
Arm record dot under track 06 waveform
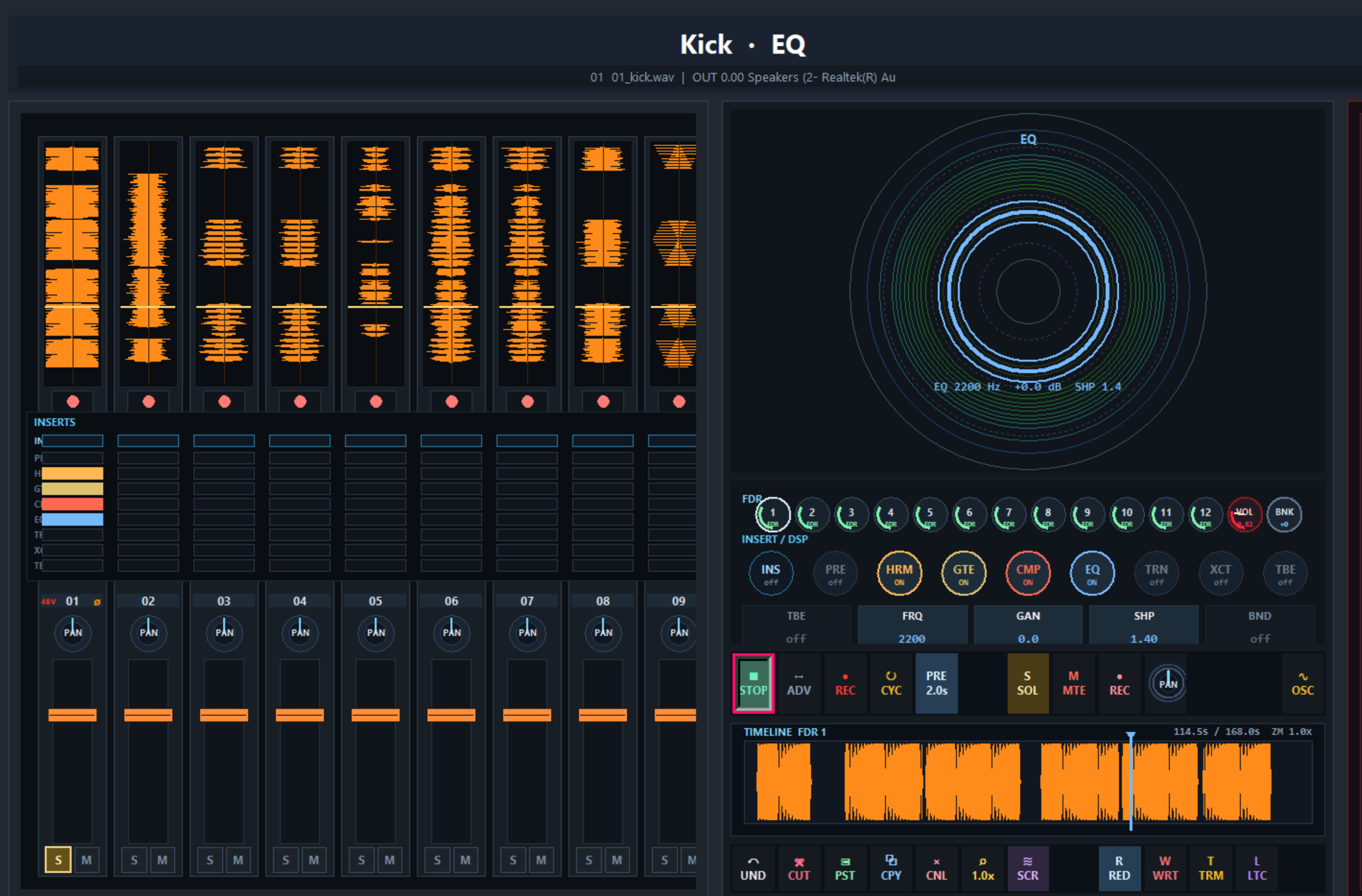click(x=451, y=401)
